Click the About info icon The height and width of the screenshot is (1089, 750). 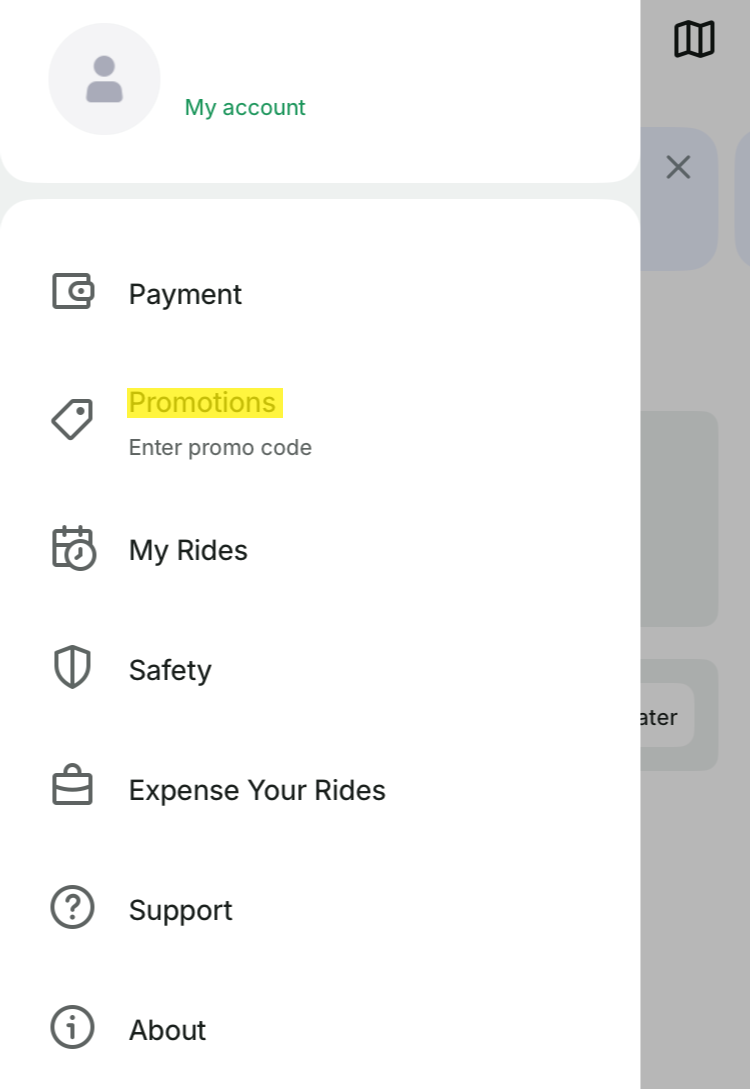[x=72, y=1028]
